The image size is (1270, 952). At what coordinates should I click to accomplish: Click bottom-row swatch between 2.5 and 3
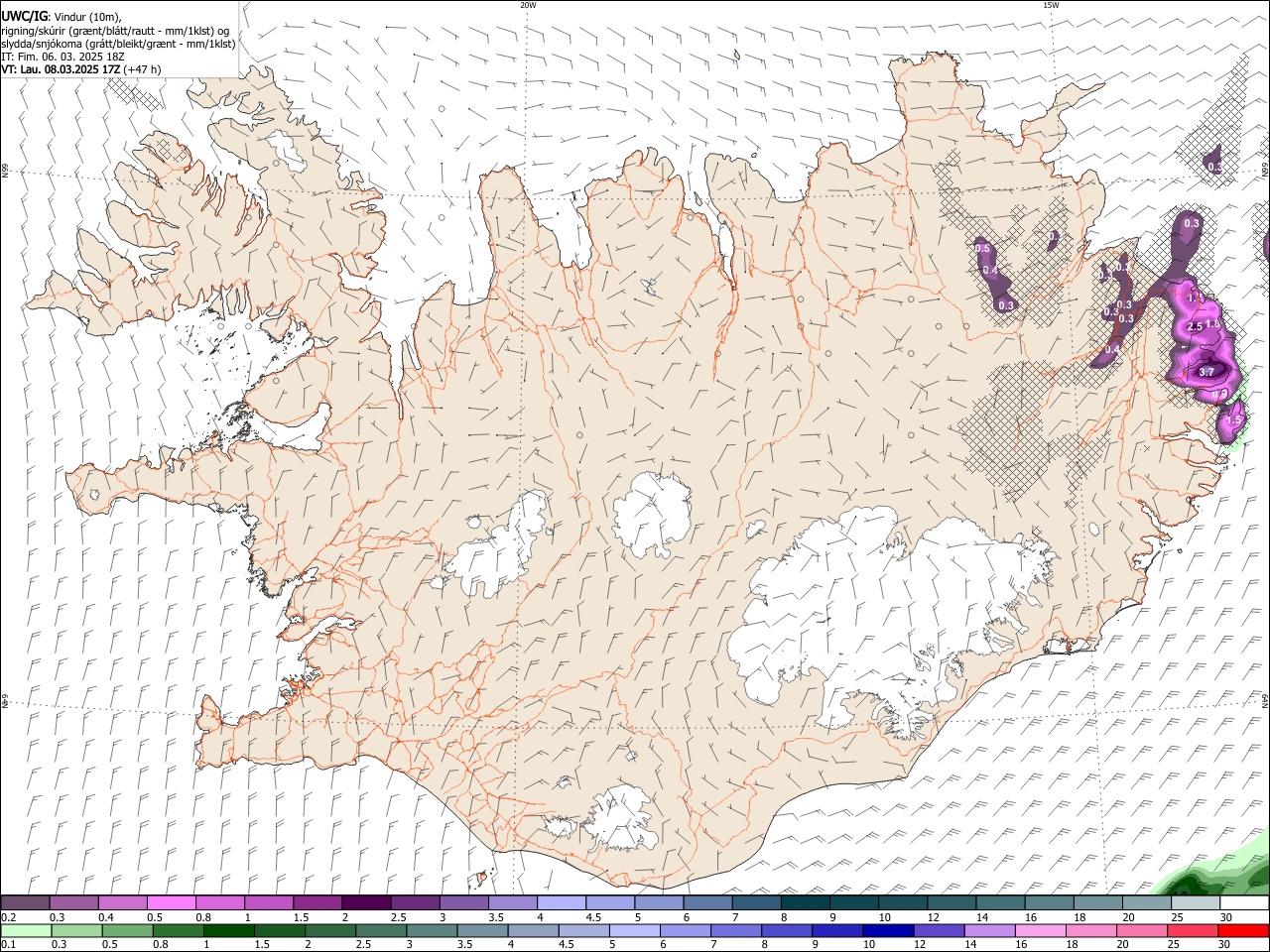coord(380,931)
